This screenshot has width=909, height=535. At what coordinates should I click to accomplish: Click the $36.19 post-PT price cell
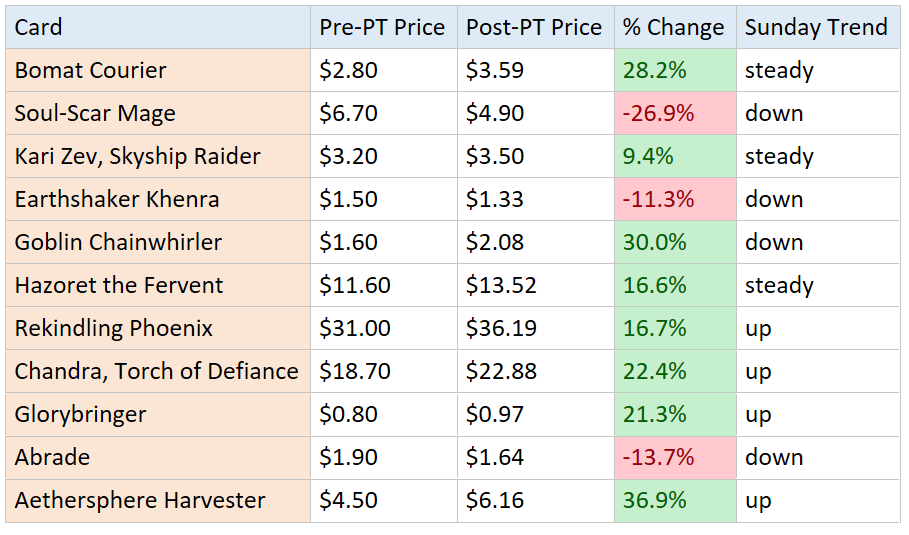coord(535,329)
